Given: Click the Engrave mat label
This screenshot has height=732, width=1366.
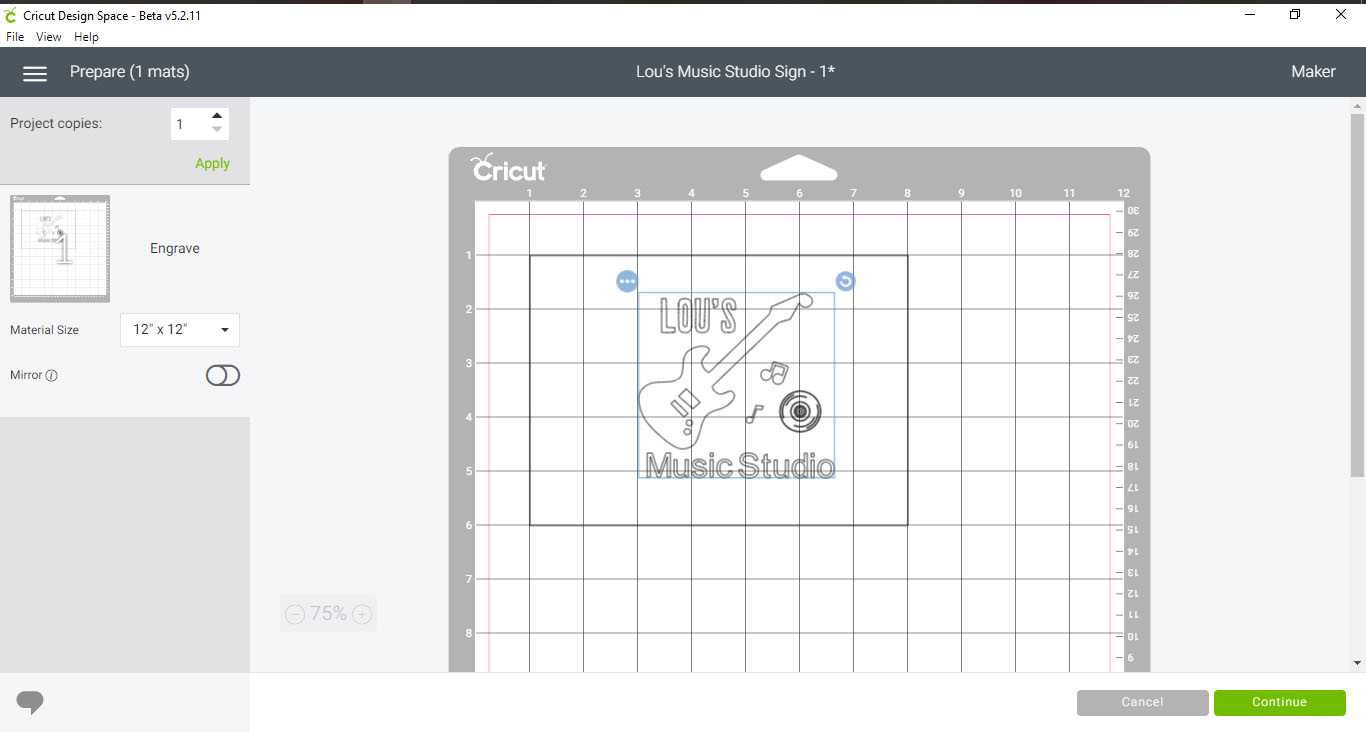Looking at the screenshot, I should (175, 249).
